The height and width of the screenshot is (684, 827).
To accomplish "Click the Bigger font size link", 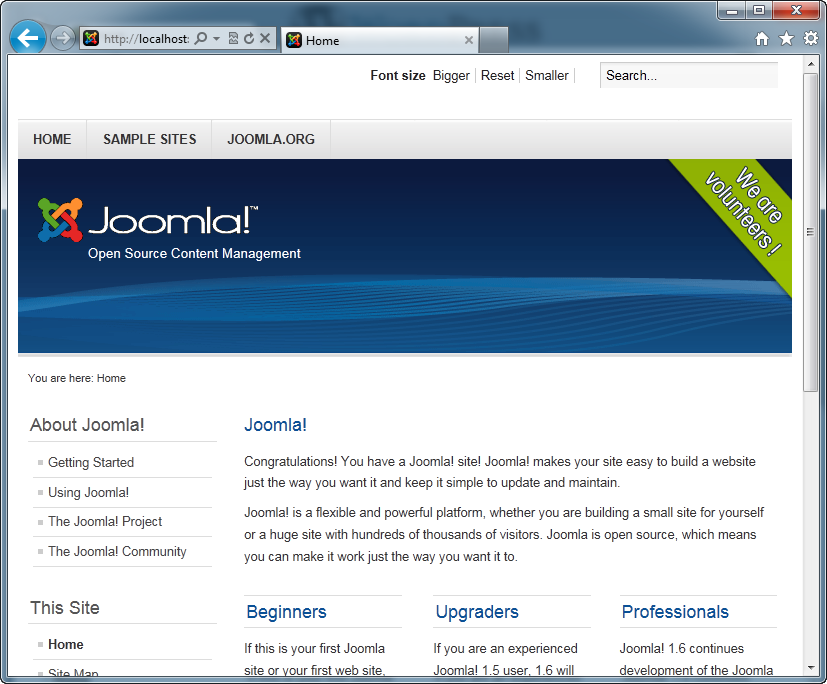I will point(451,75).
